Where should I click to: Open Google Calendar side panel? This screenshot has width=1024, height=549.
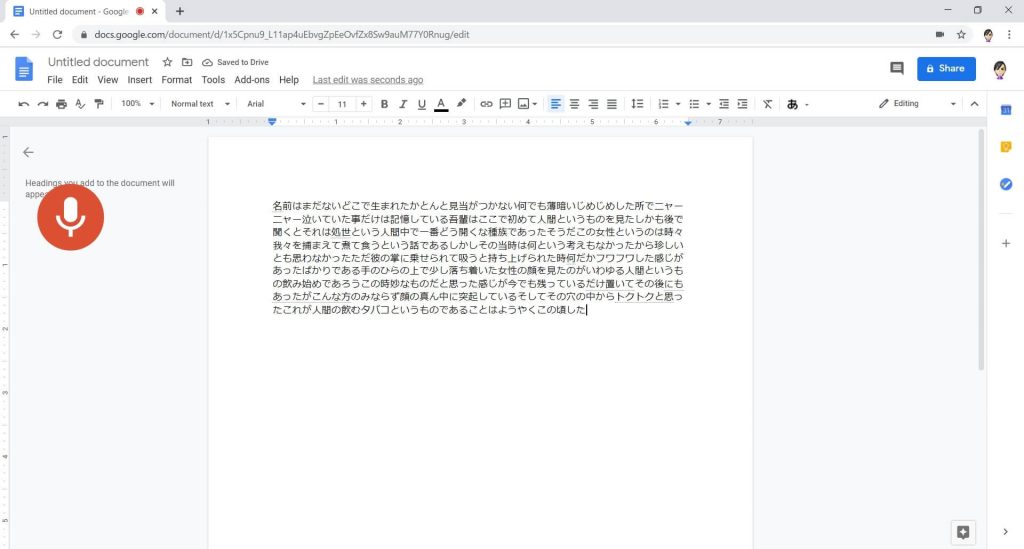coord(1006,110)
